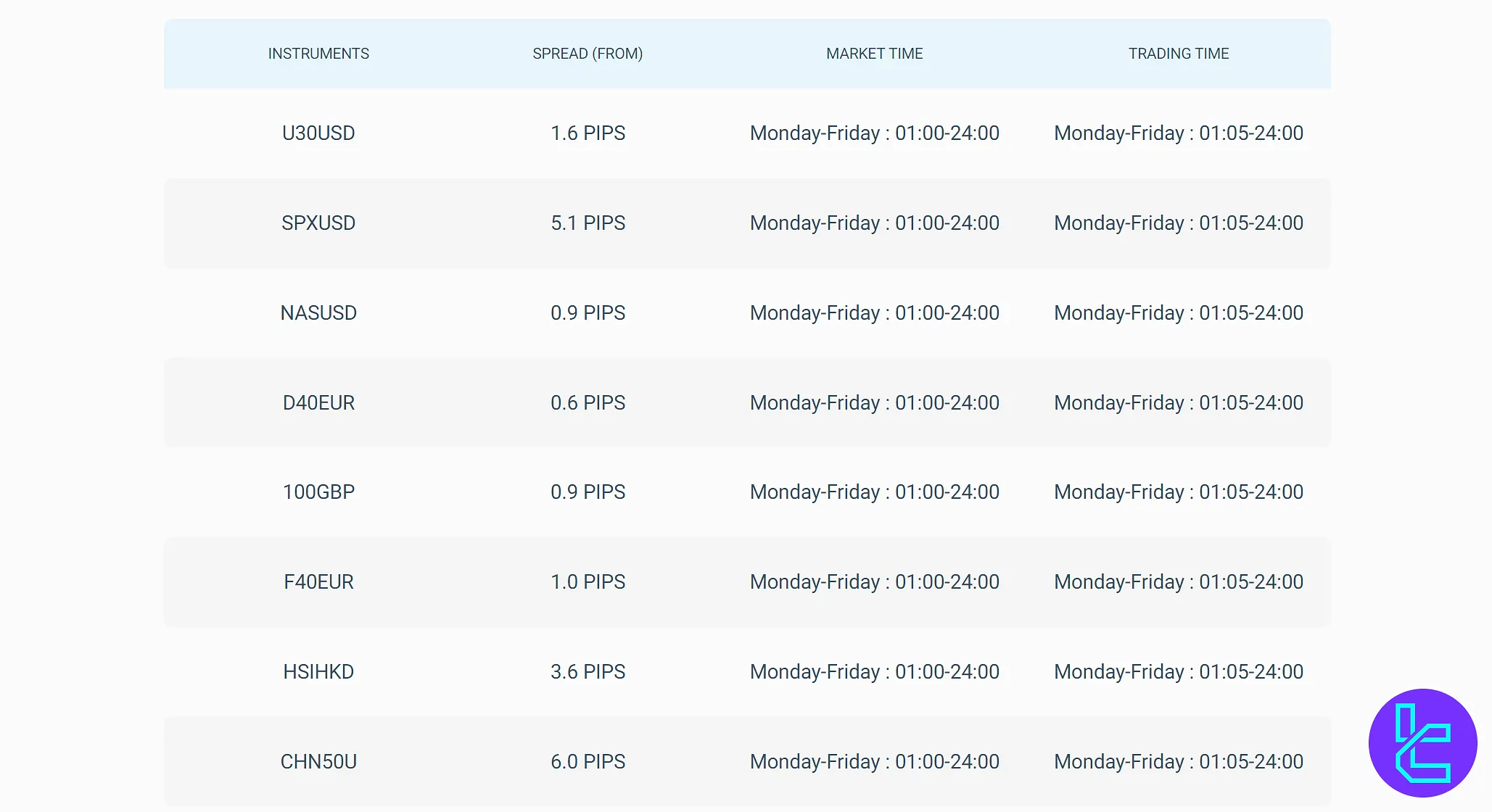Click the 6.0 PIPS spread value
Viewport: 1492px width, 812px height.
pos(588,762)
